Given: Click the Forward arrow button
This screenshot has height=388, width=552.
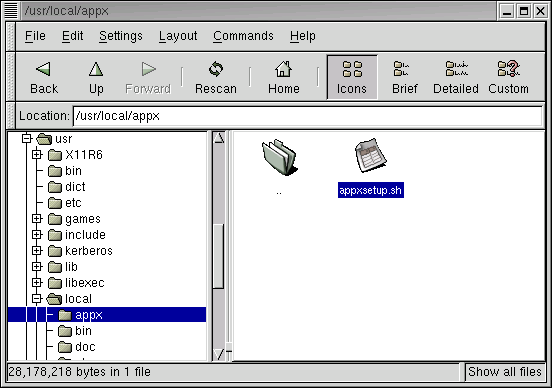Looking at the screenshot, I should tap(148, 78).
